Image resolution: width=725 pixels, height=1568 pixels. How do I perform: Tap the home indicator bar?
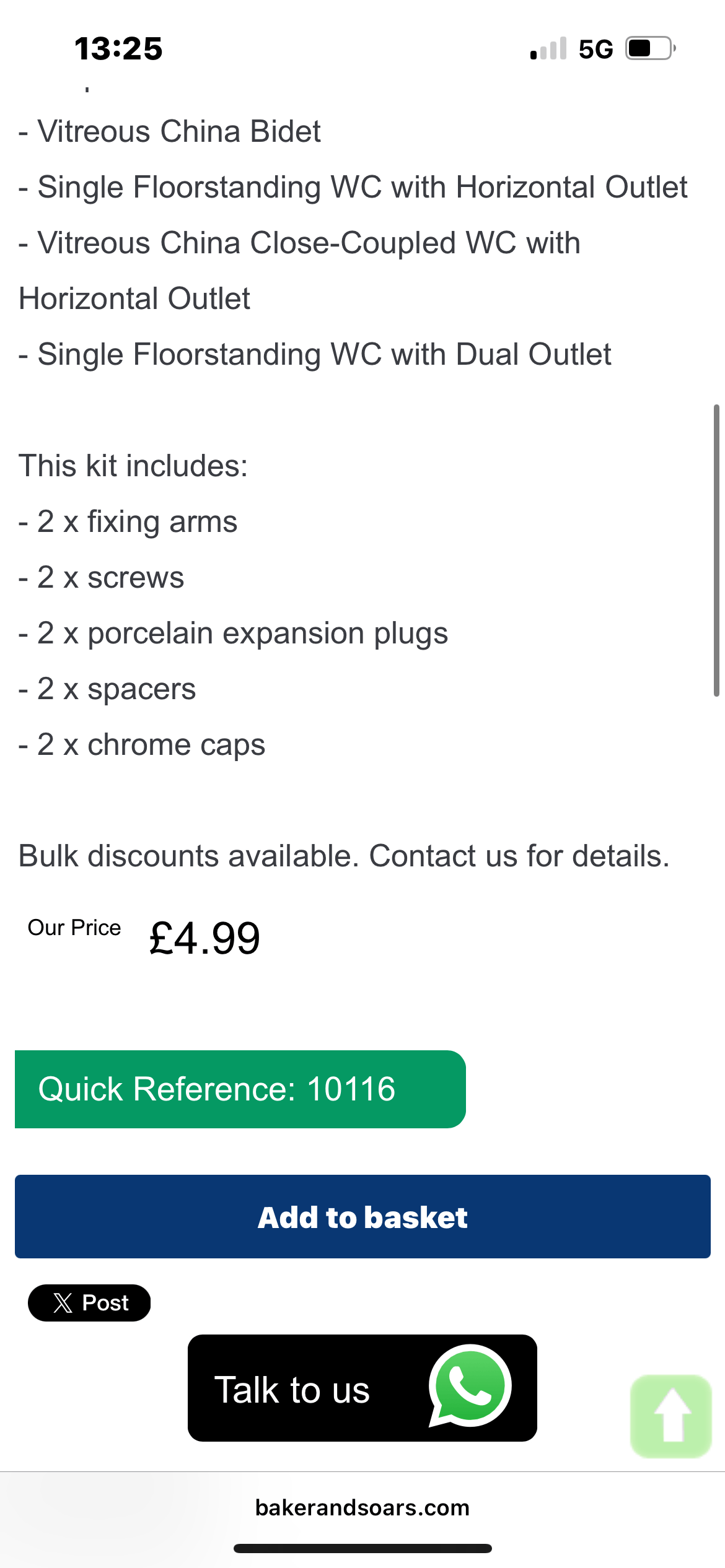click(x=362, y=1549)
